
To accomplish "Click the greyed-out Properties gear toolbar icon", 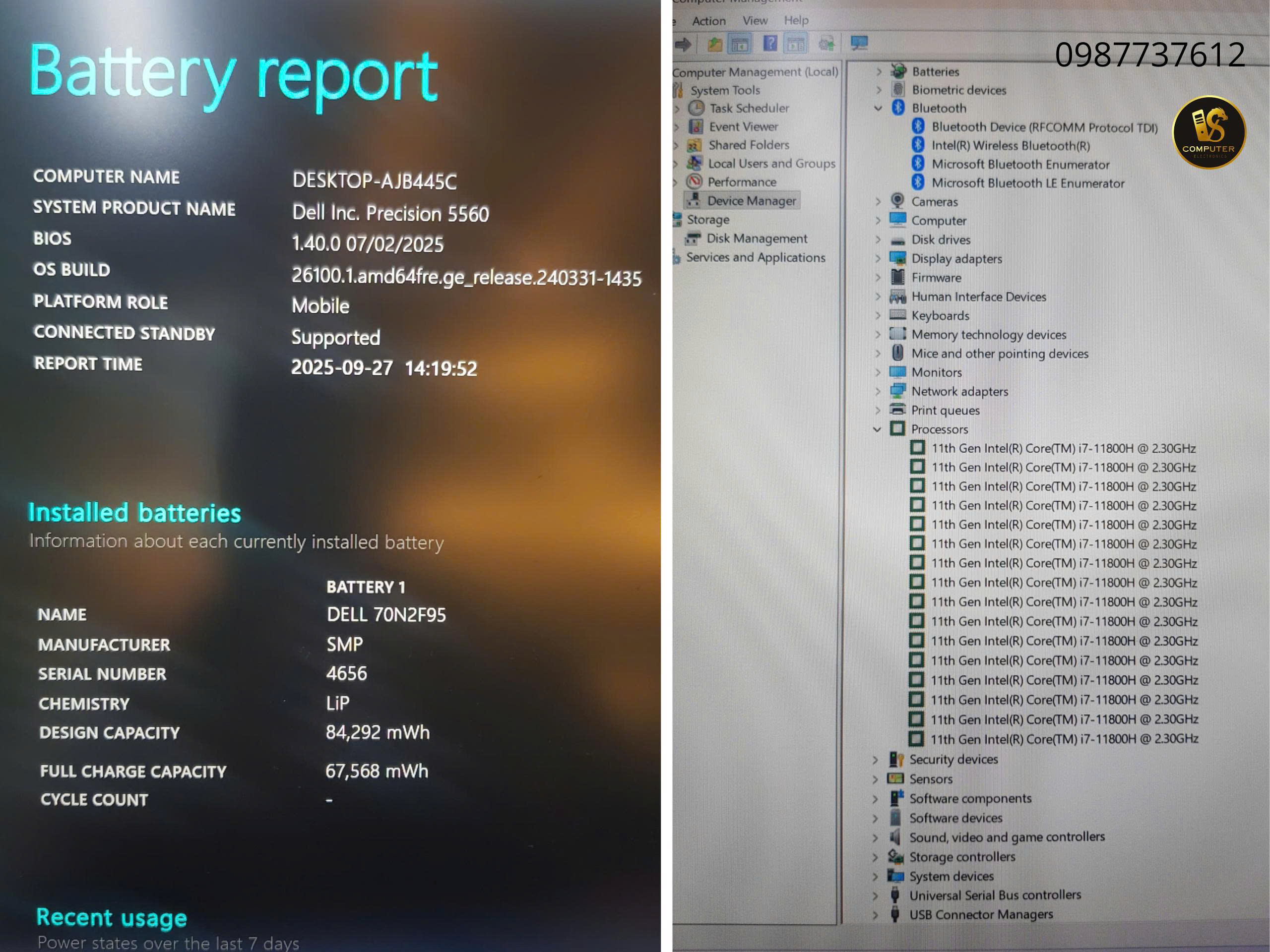I will [826, 44].
